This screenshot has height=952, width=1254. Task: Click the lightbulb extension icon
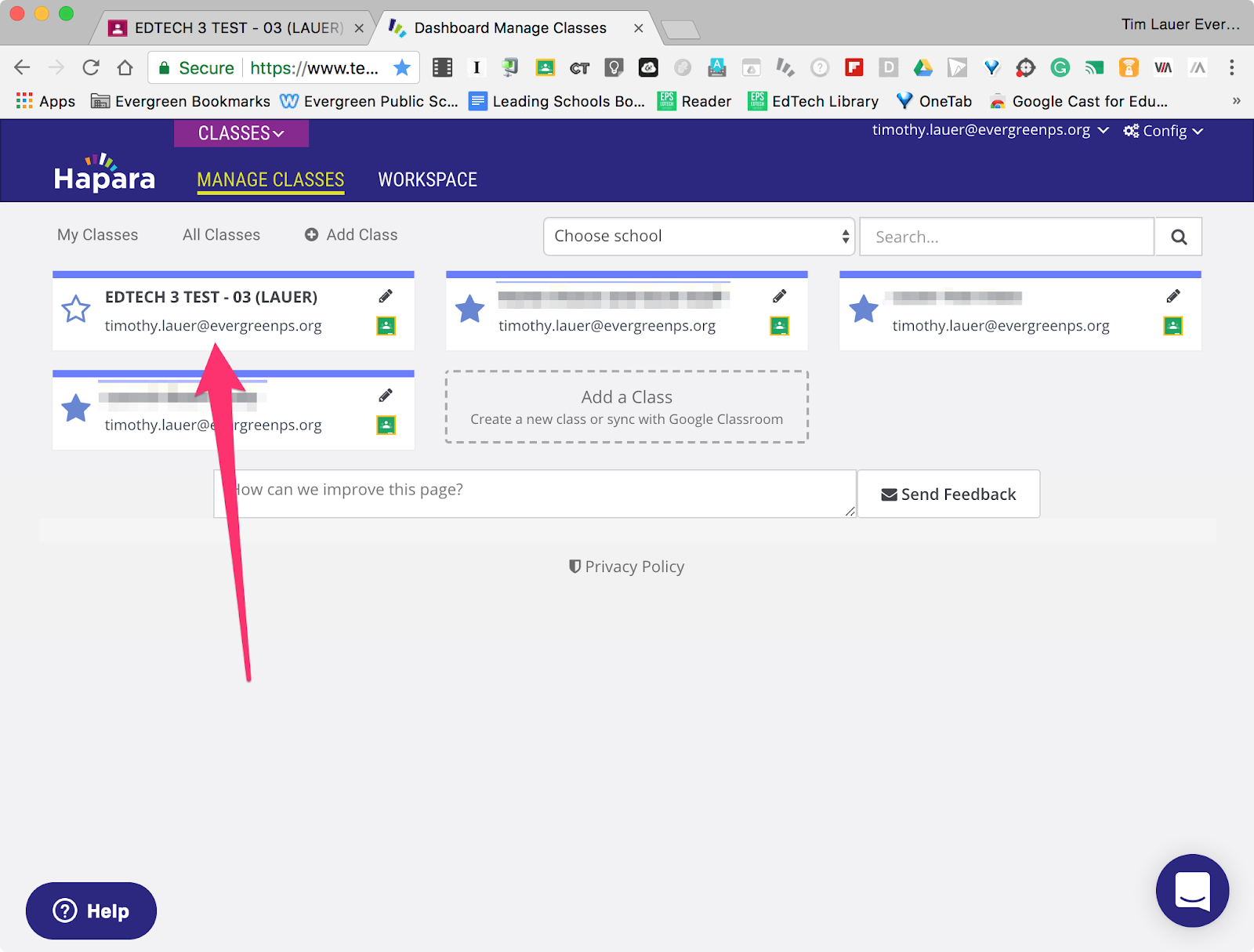pyautogui.click(x=614, y=67)
